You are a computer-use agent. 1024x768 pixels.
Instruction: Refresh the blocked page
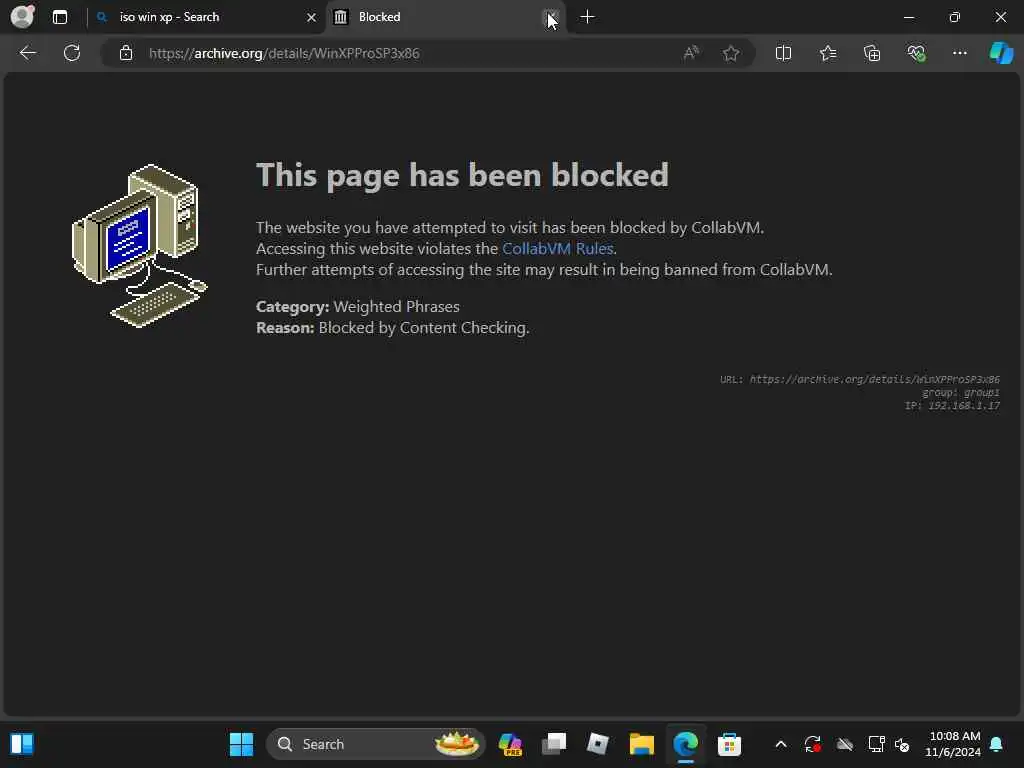72,53
